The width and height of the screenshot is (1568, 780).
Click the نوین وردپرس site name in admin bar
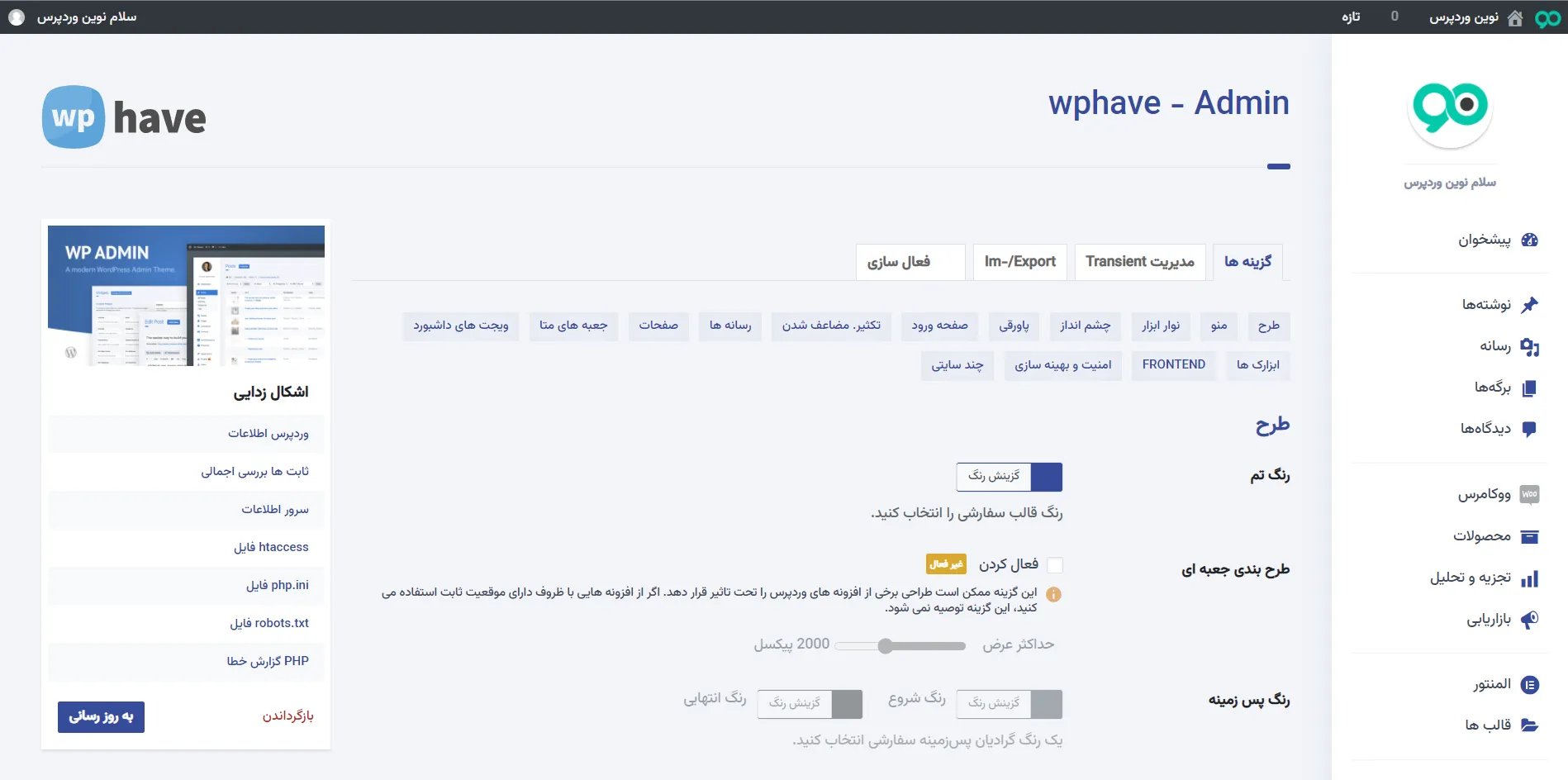point(1464,17)
